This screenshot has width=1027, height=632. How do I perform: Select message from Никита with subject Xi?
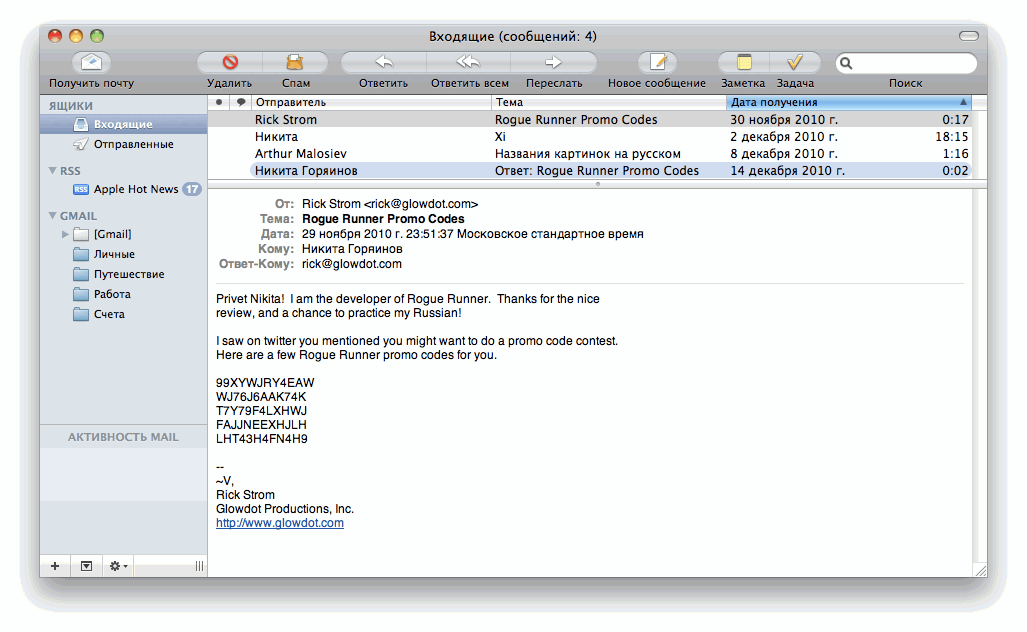point(589,136)
